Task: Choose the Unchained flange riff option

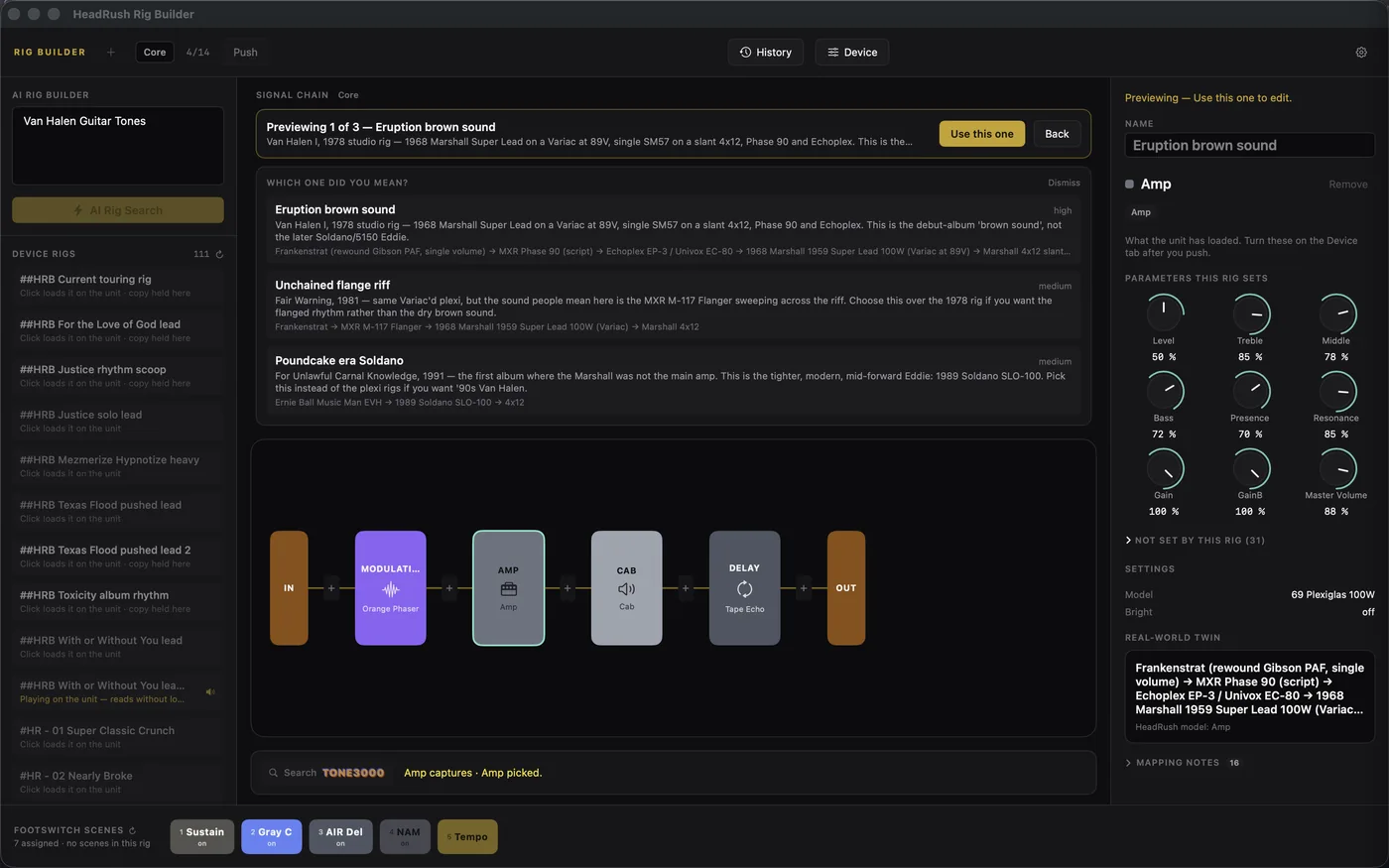Action: pyautogui.click(x=674, y=306)
